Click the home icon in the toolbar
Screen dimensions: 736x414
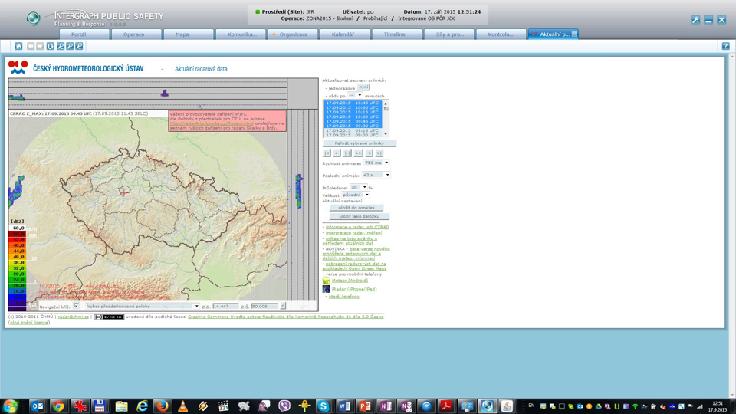point(18,46)
